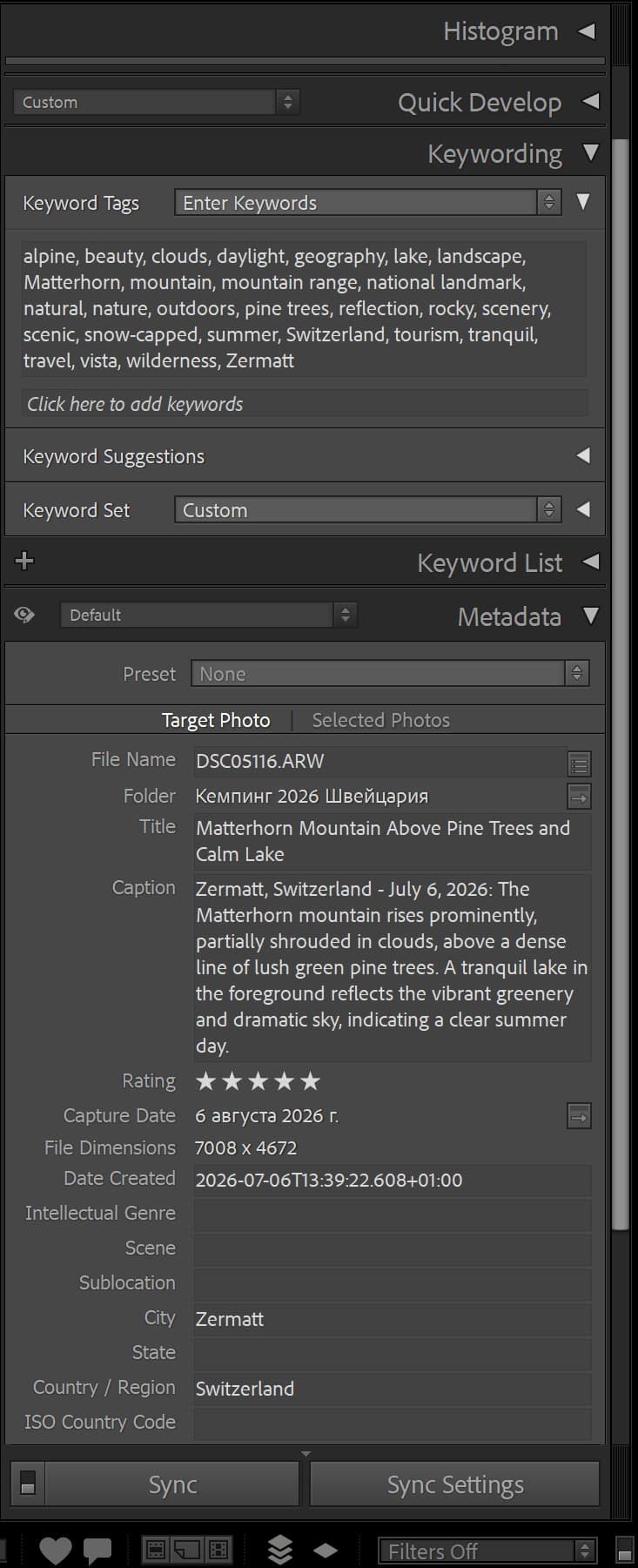
Task: Switch to the Selected Photos tab
Action: (381, 720)
